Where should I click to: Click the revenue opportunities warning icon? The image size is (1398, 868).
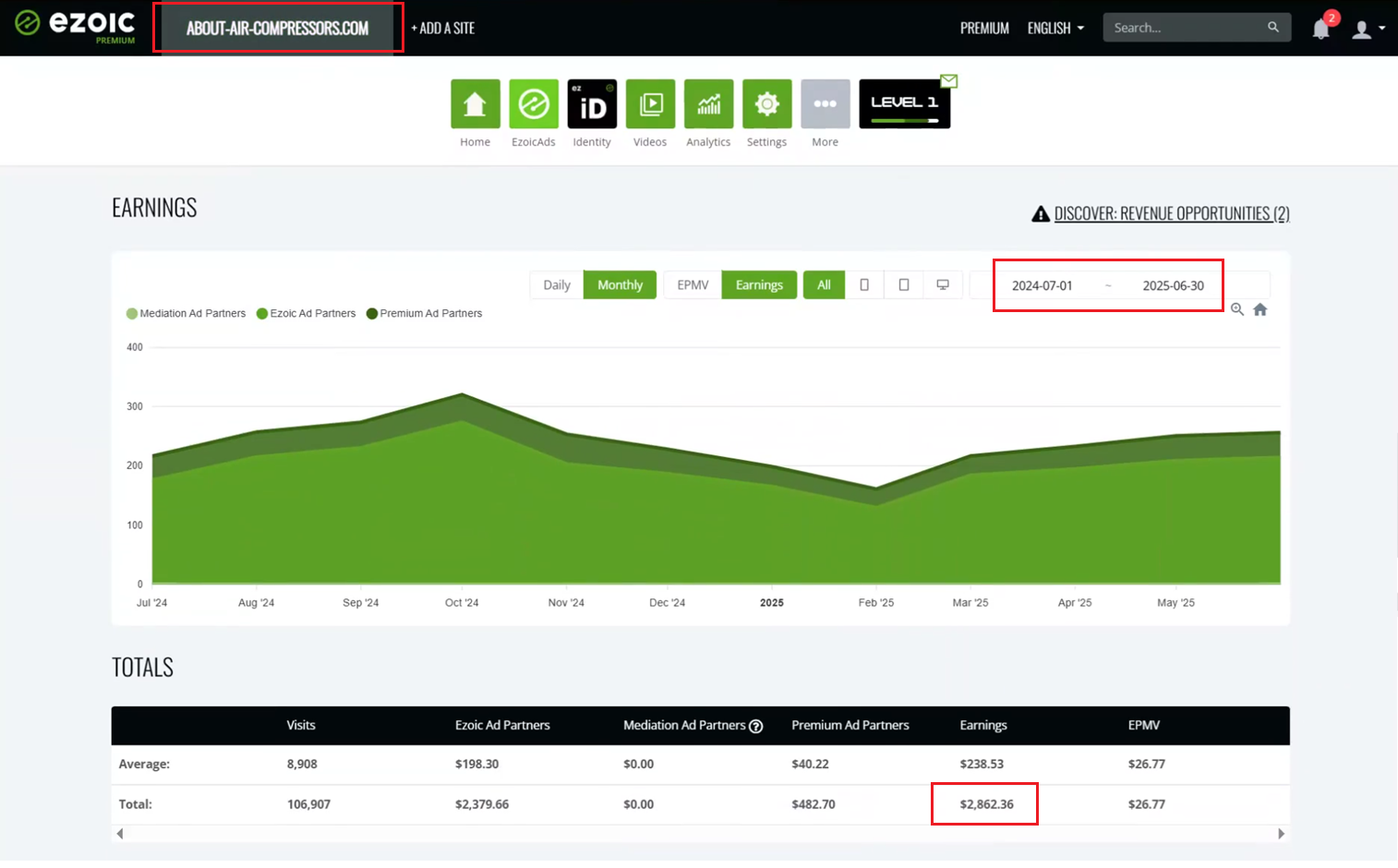pyautogui.click(x=1041, y=213)
